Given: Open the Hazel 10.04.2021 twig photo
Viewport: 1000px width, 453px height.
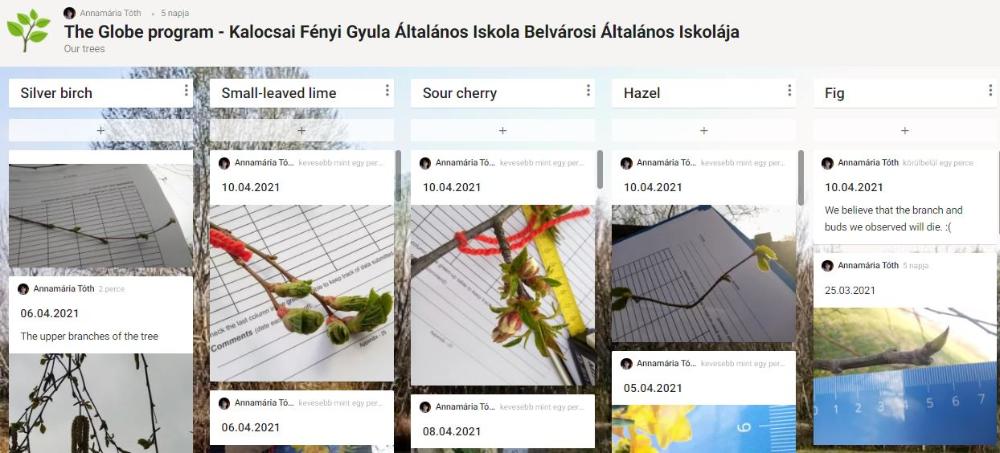Looking at the screenshot, I should [703, 274].
